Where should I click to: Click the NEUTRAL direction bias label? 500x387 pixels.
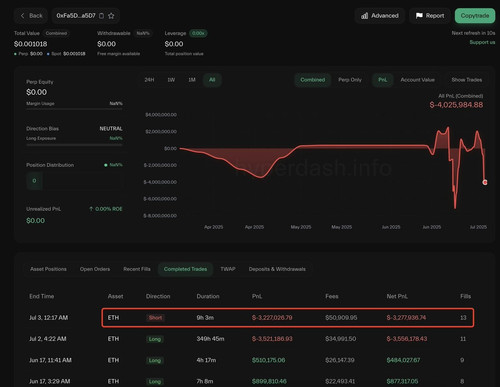[111, 128]
